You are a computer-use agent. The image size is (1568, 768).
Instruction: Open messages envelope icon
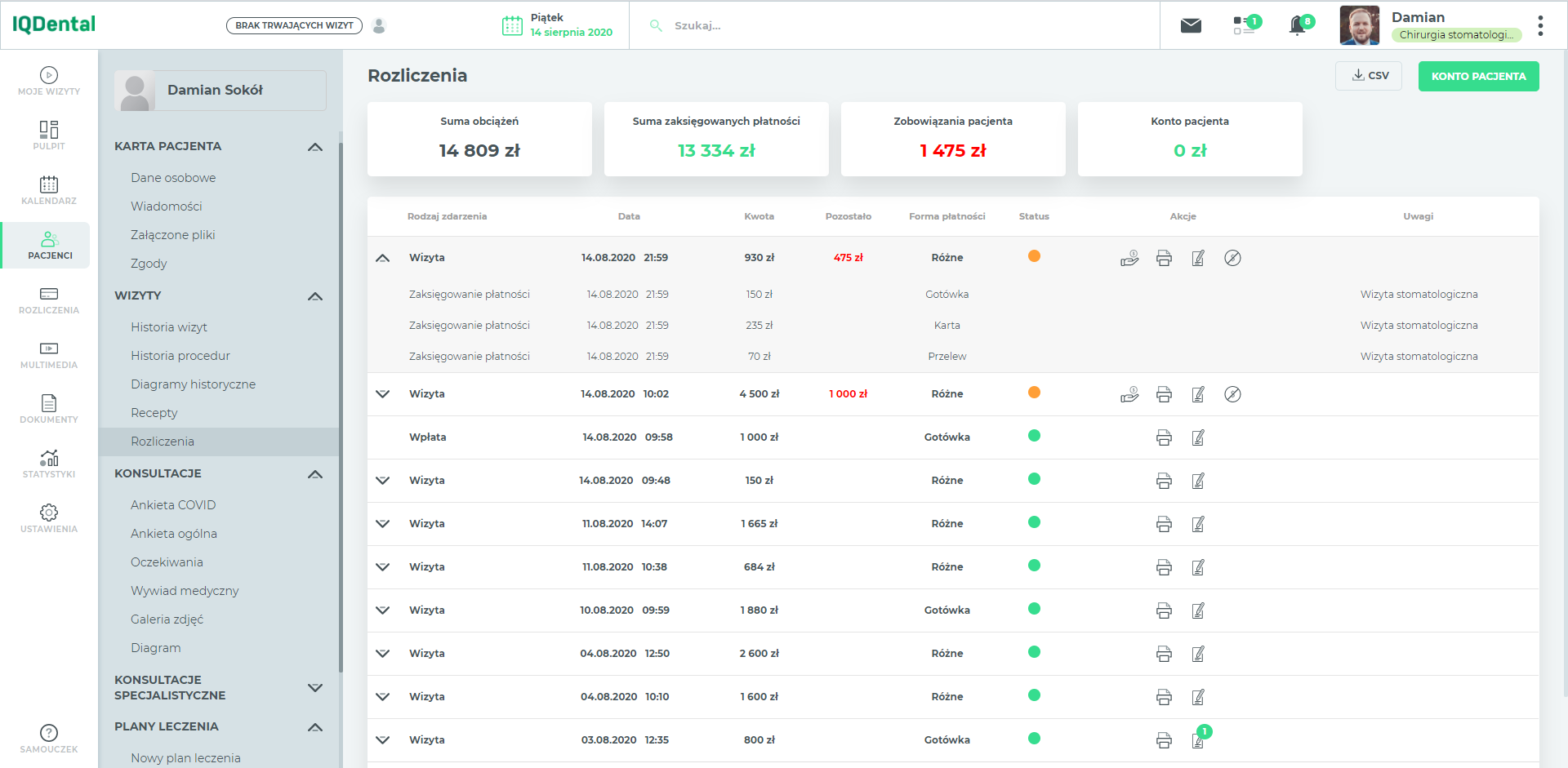[x=1191, y=25]
